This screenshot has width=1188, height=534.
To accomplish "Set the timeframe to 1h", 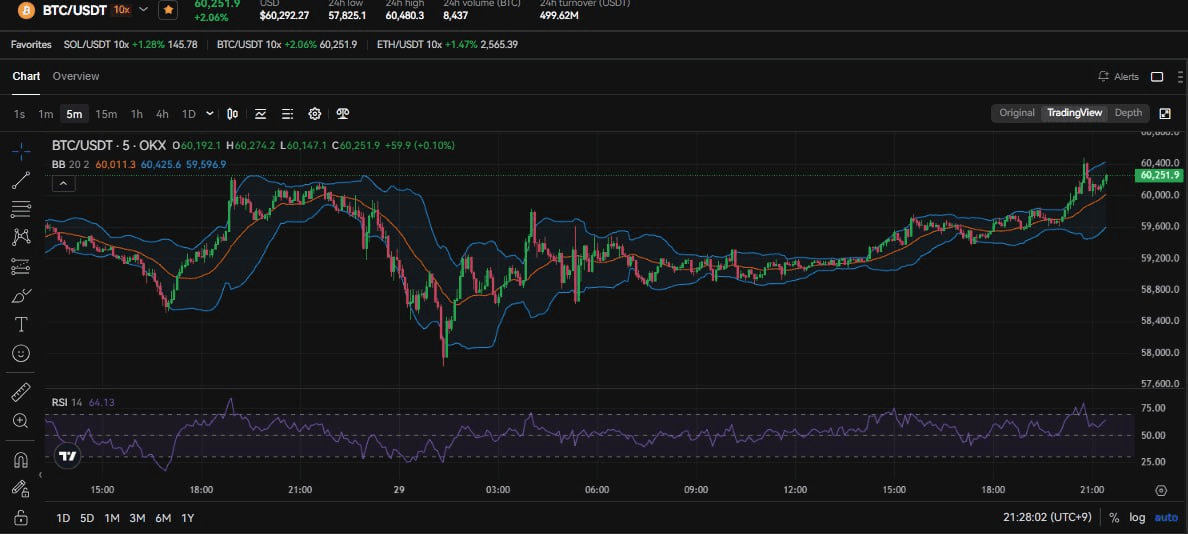I will point(136,114).
